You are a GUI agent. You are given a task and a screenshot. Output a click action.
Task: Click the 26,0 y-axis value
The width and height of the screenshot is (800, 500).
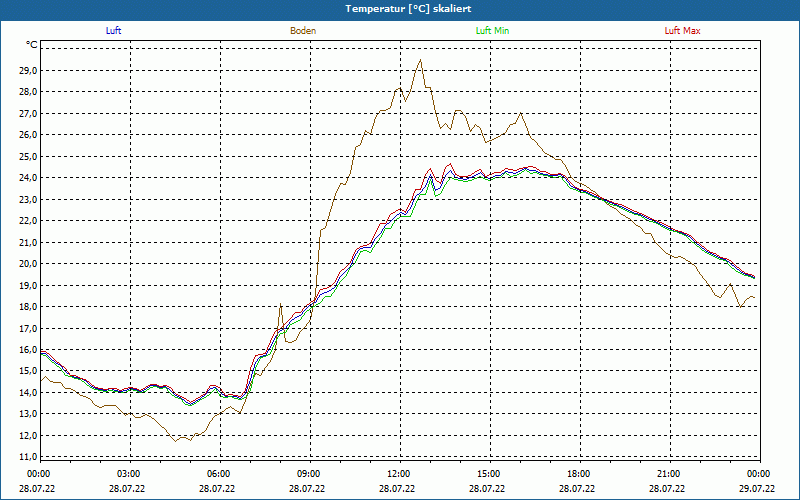(28, 135)
